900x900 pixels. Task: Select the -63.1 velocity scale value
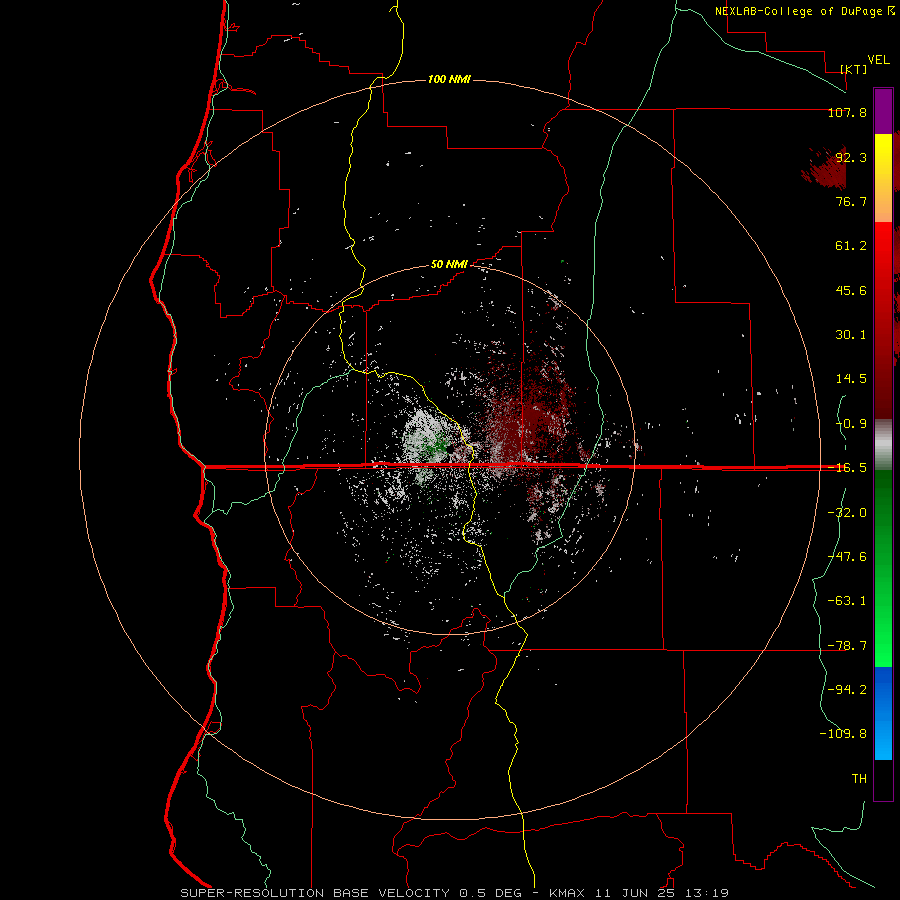click(x=847, y=601)
